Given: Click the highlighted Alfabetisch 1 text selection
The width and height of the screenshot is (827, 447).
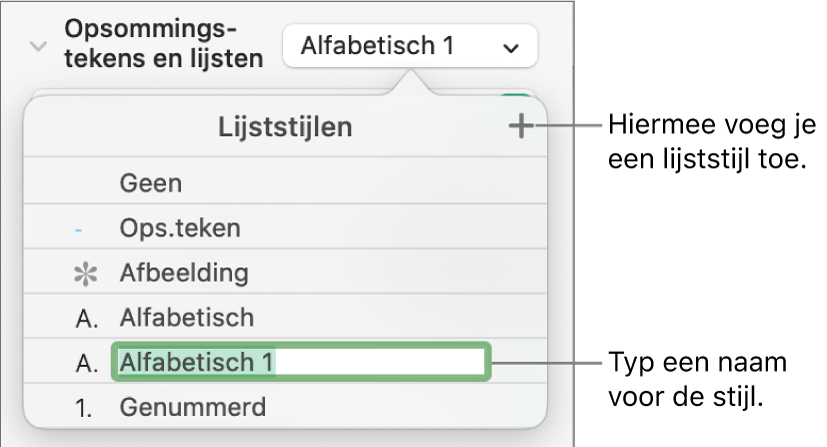Looking at the screenshot, I should click(196, 363).
